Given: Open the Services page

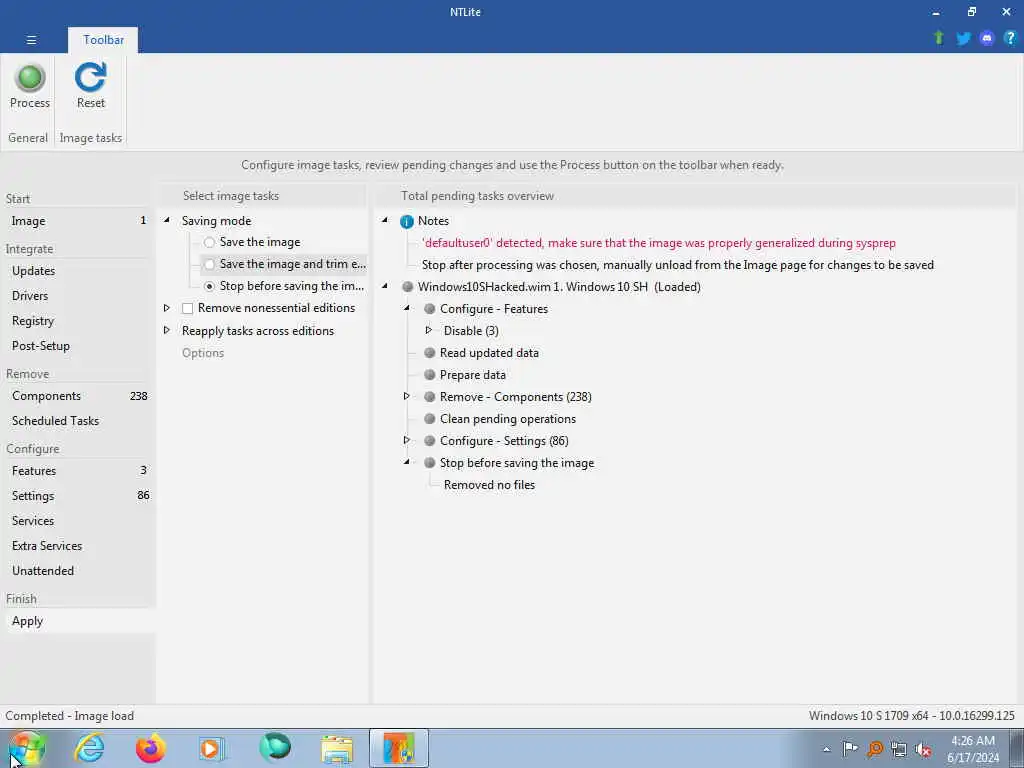Looking at the screenshot, I should point(78,520).
